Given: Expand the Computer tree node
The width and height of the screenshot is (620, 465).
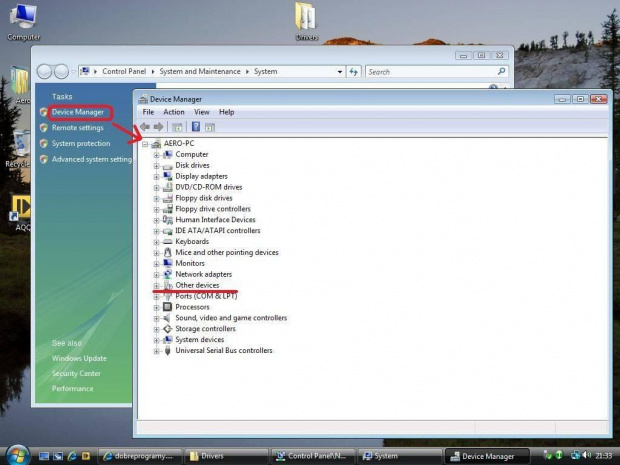Looking at the screenshot, I should click(x=157, y=155).
